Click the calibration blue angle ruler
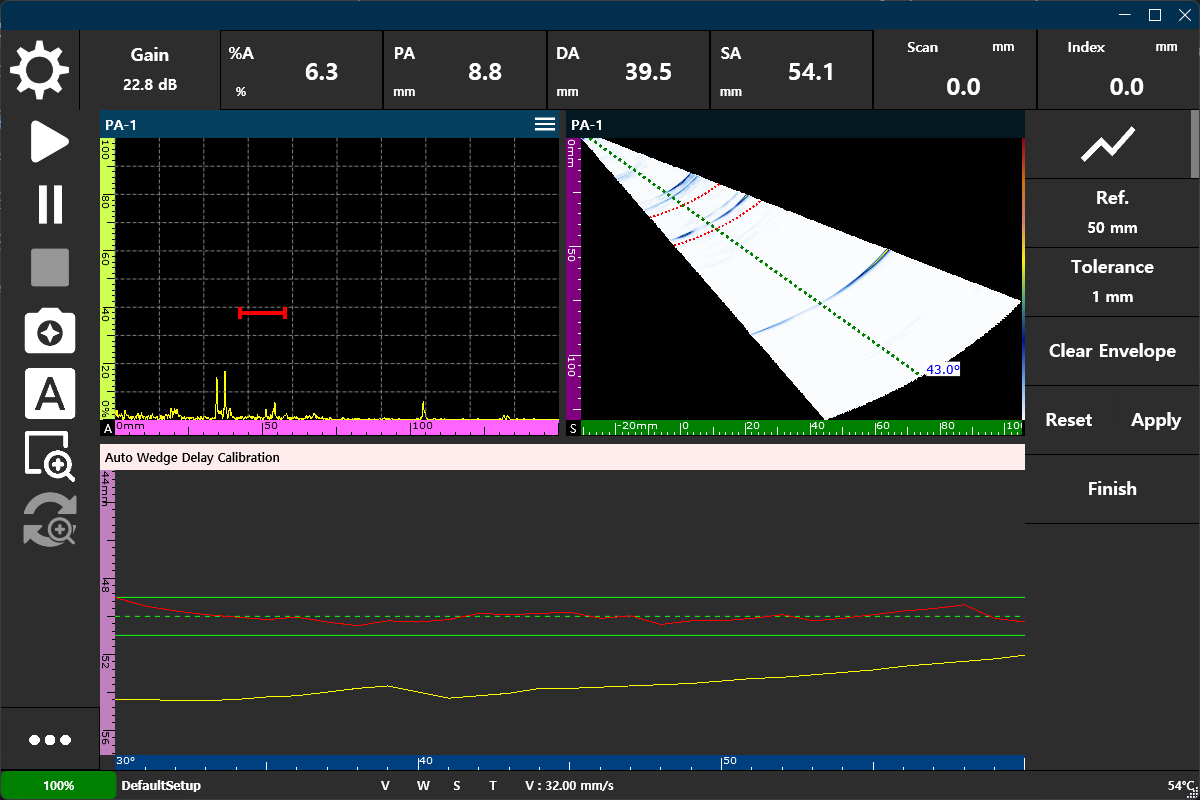This screenshot has height=800, width=1200. click(570, 762)
